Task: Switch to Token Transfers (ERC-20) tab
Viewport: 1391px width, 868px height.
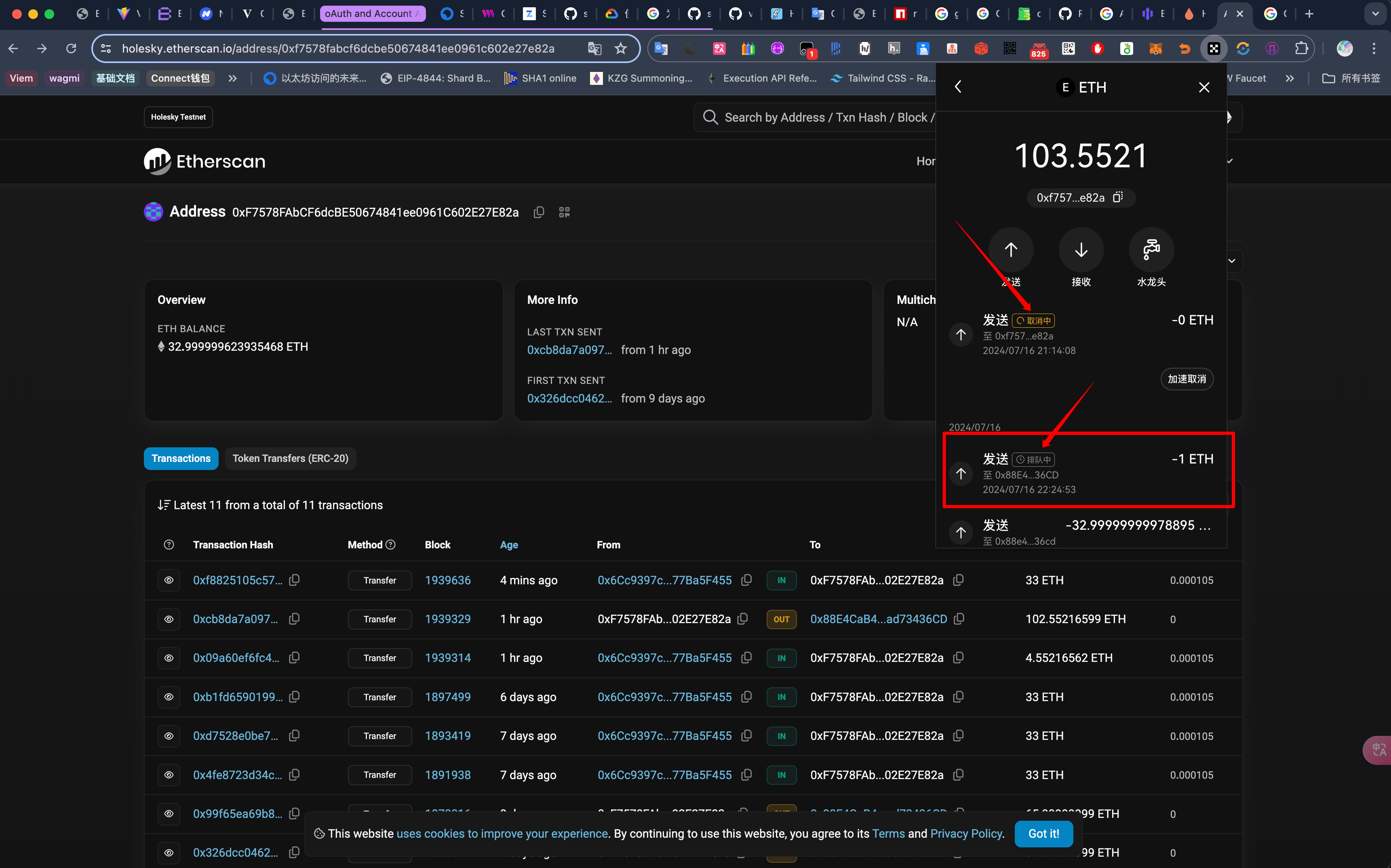Action: (291, 458)
